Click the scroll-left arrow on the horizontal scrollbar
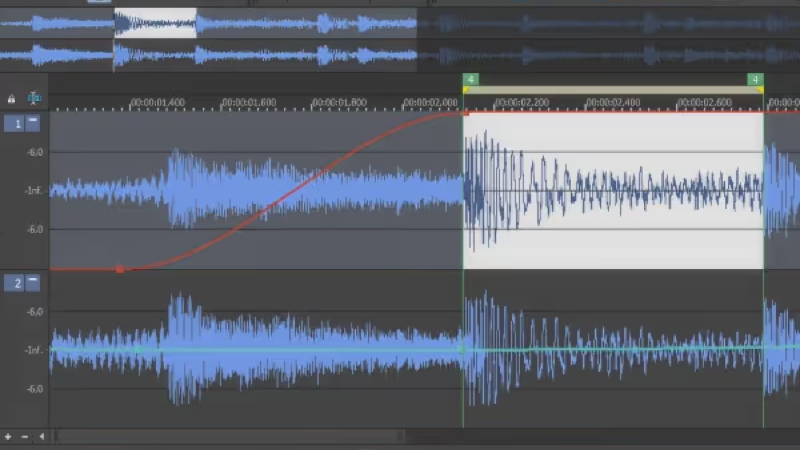The height and width of the screenshot is (450, 800). click(x=41, y=437)
